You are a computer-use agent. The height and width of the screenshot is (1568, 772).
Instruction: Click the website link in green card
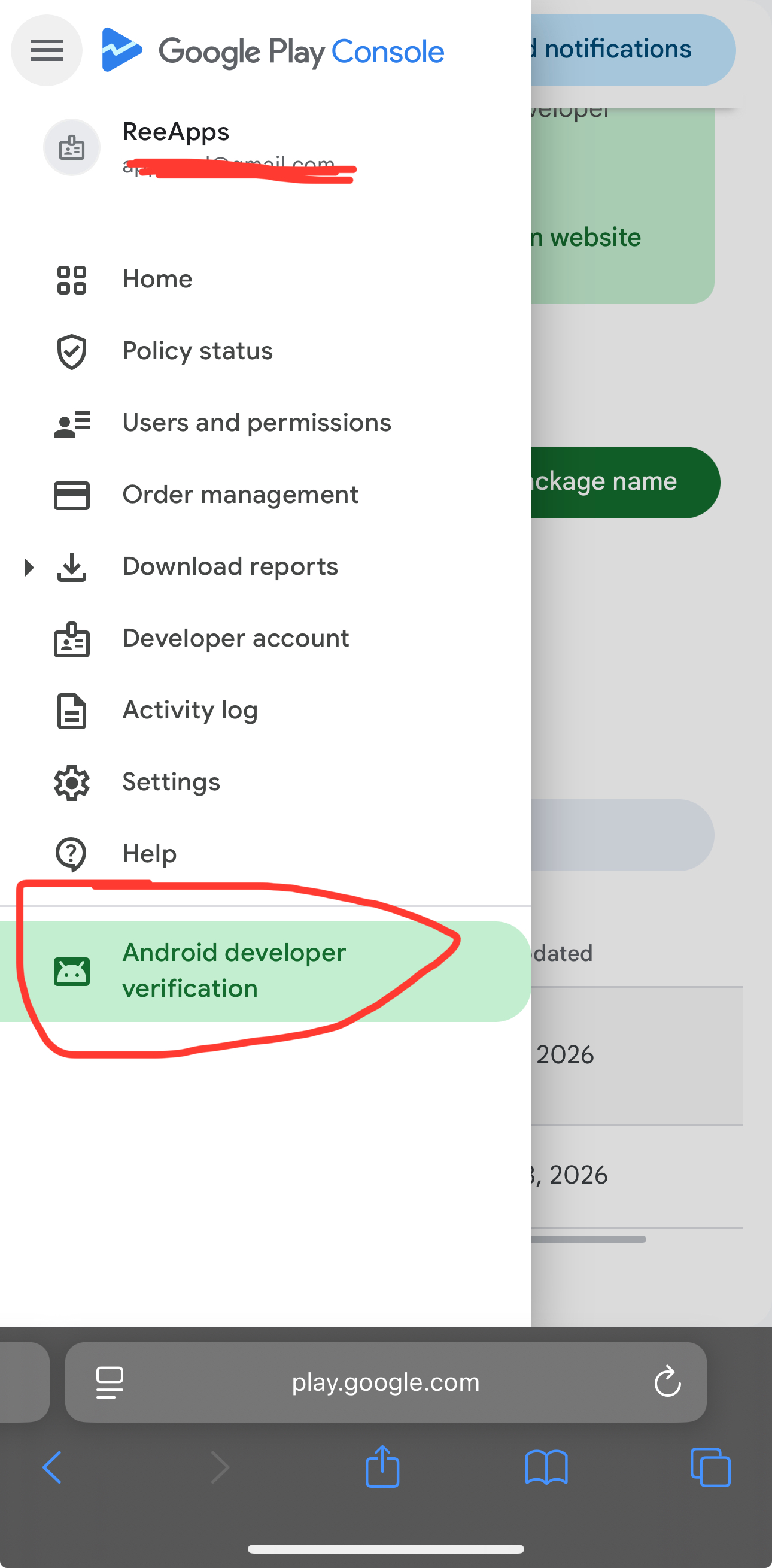[x=586, y=238]
